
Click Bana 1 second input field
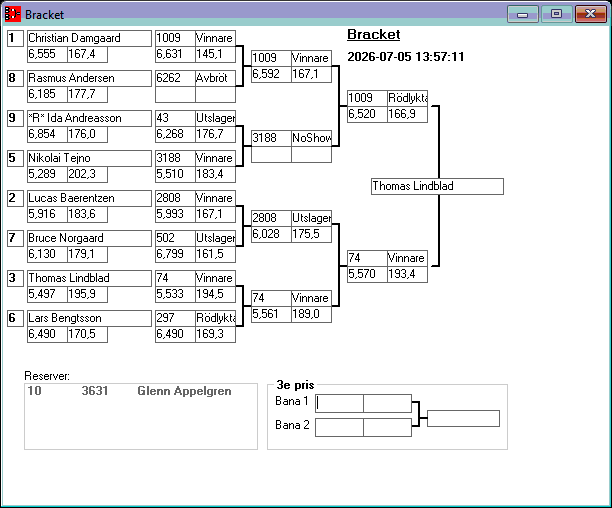(387, 403)
